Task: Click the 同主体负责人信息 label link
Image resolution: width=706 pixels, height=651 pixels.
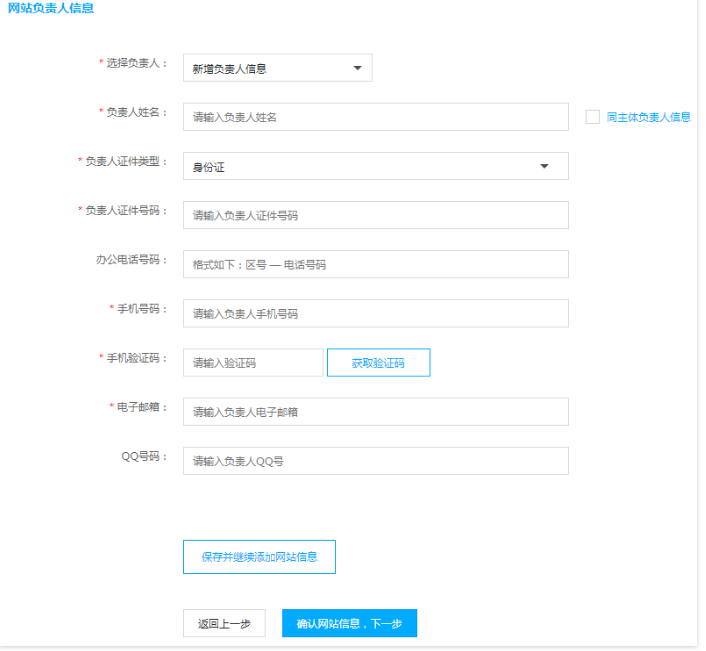Action: click(x=648, y=117)
